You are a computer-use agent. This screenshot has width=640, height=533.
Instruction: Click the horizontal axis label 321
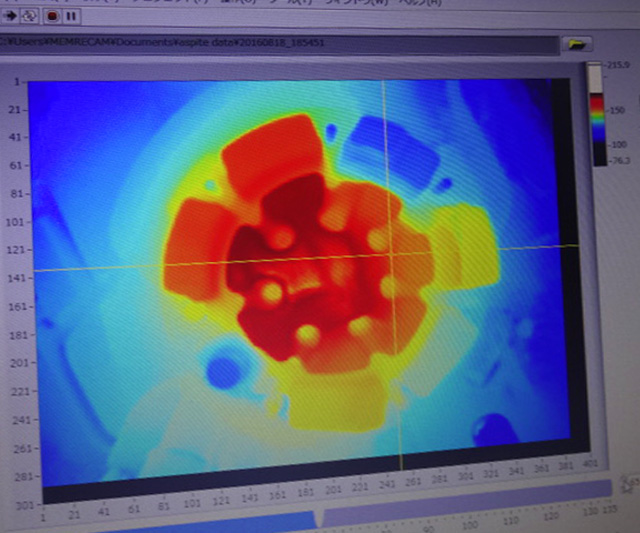[491, 473]
